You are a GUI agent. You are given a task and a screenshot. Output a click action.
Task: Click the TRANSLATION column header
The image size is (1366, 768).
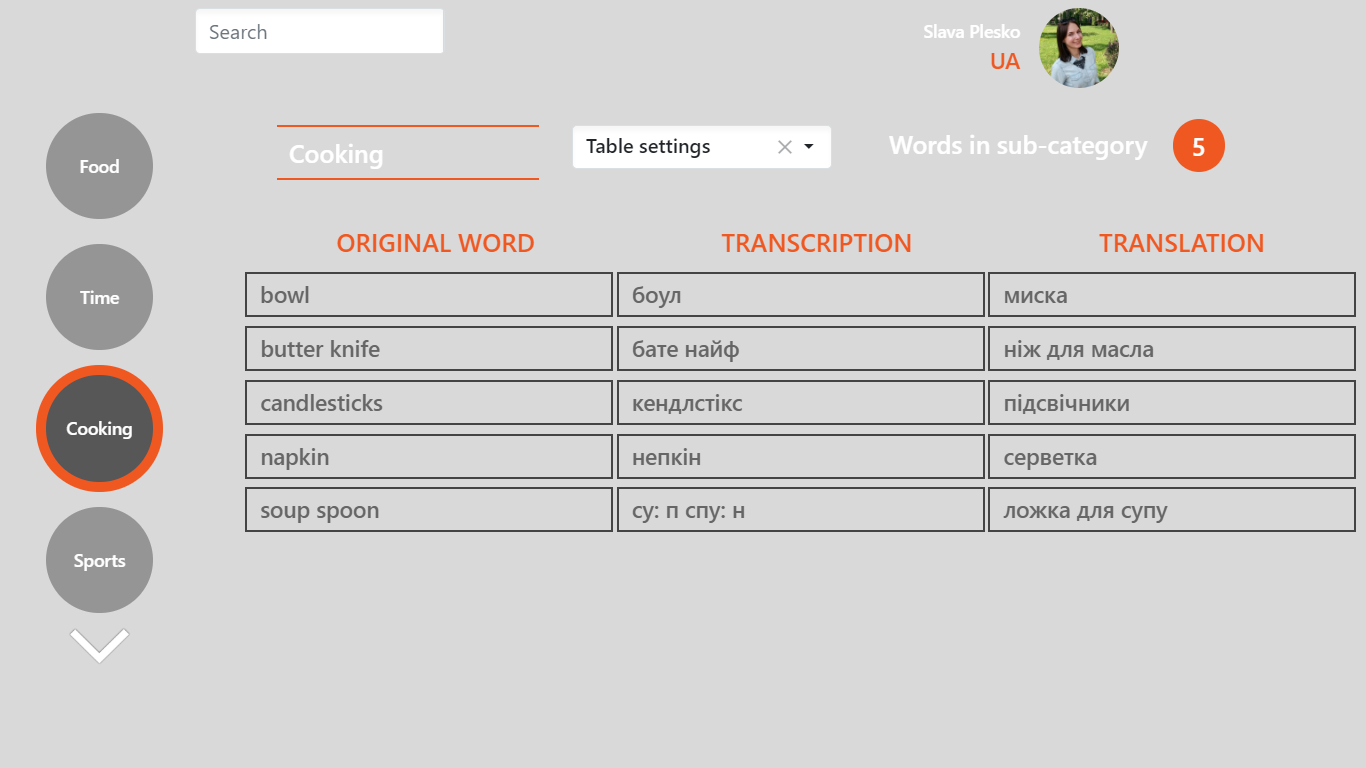pos(1181,243)
